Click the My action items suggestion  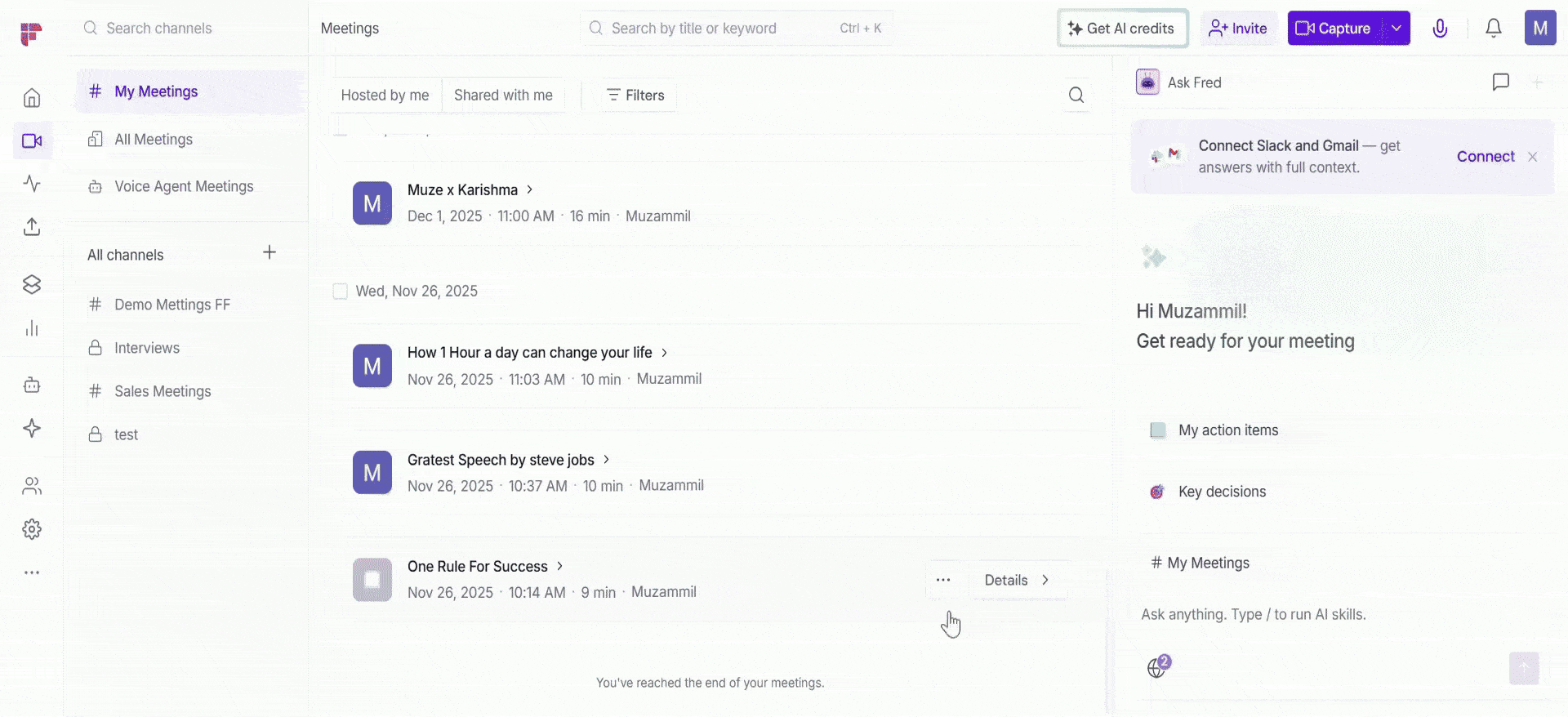point(1214,430)
